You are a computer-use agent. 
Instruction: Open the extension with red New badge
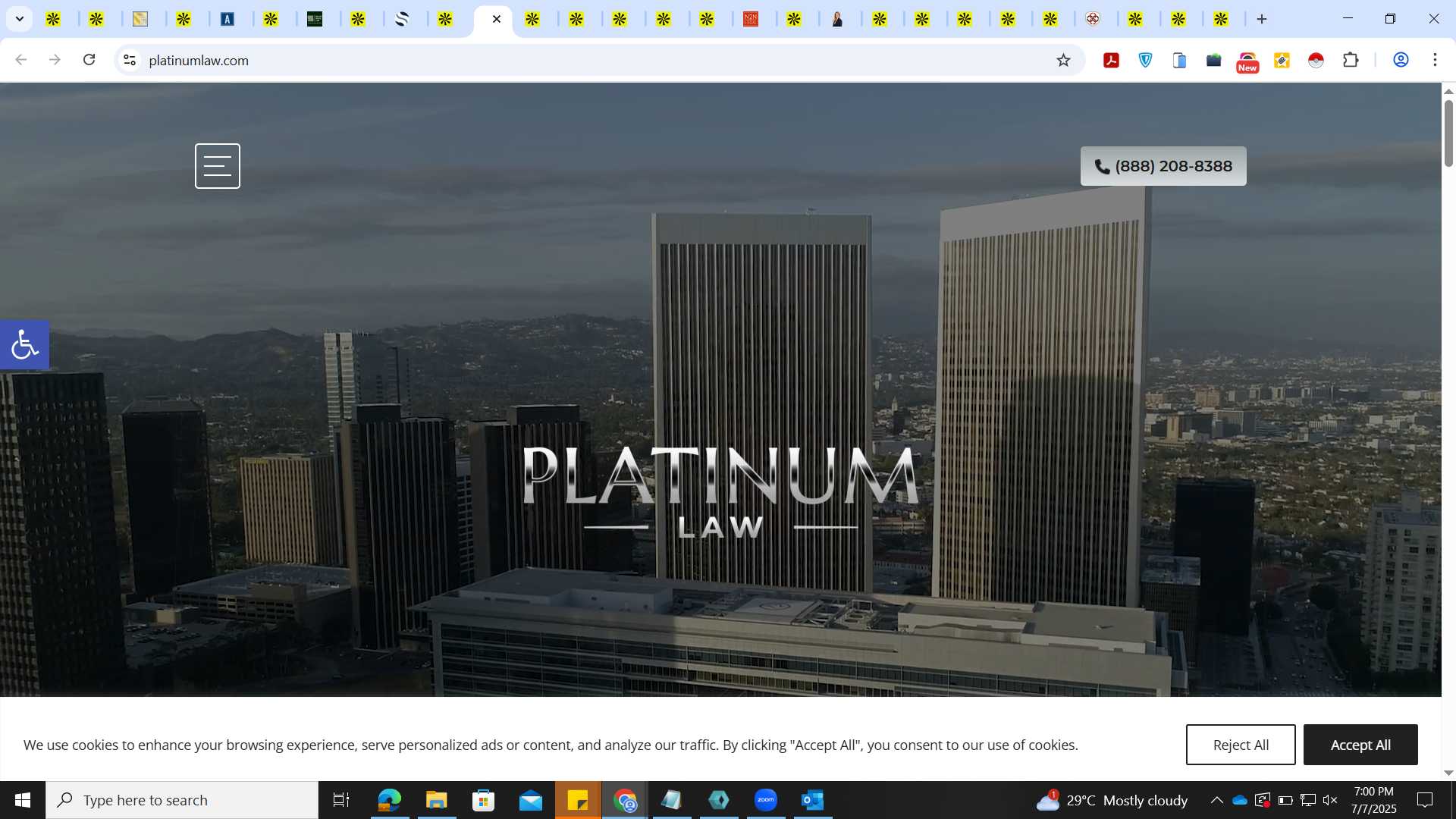1247,61
